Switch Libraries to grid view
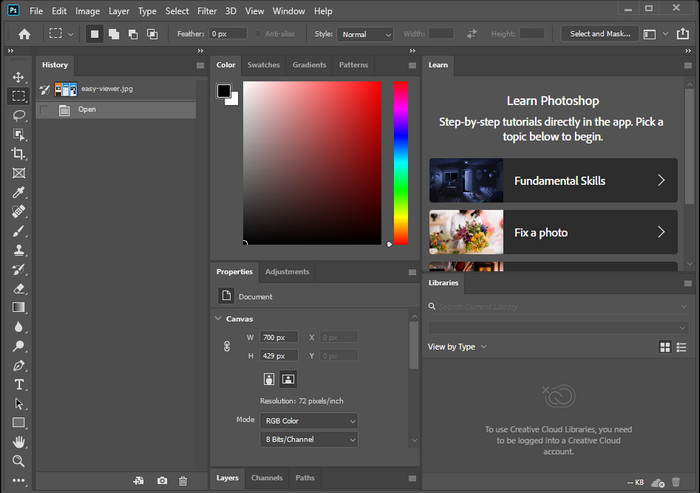 tap(665, 347)
